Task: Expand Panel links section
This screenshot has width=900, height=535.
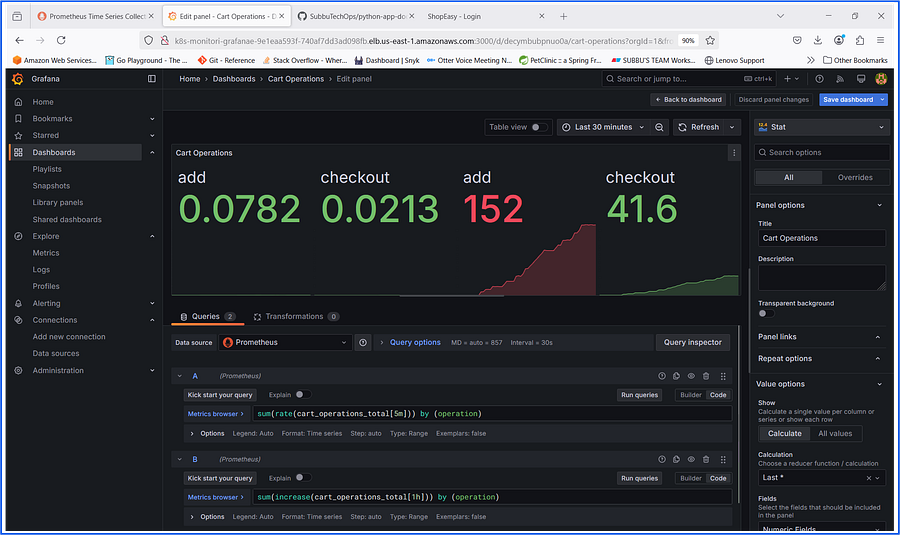Action: click(821, 337)
